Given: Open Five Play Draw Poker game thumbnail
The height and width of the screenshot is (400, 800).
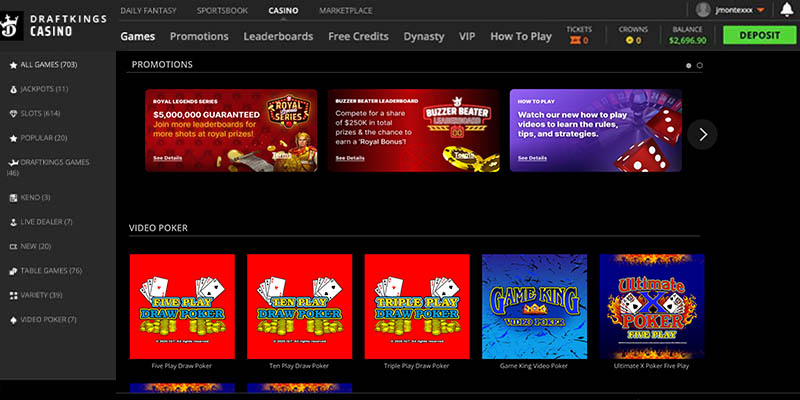Looking at the screenshot, I should coord(182,307).
